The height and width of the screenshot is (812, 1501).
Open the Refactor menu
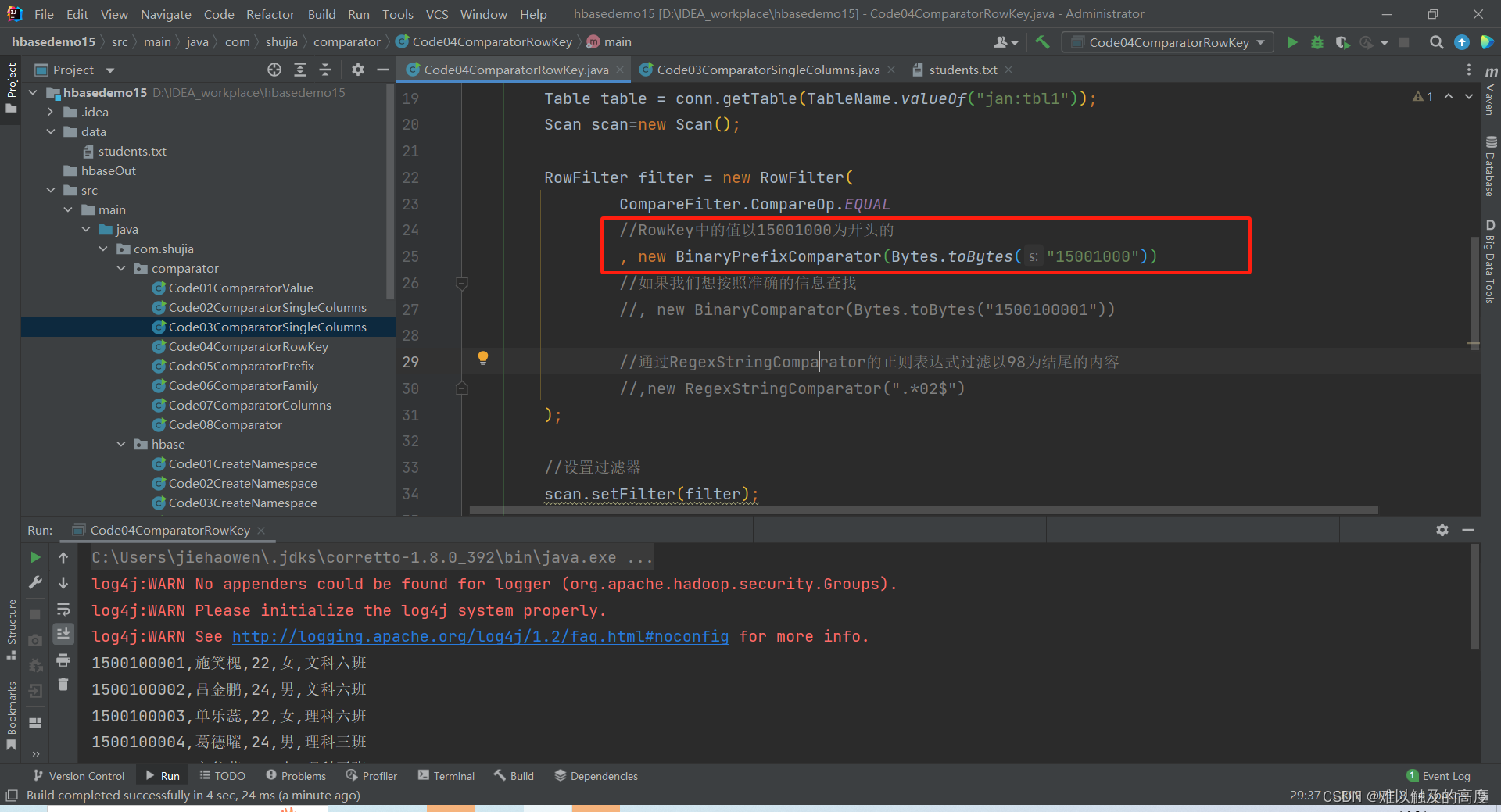point(270,14)
